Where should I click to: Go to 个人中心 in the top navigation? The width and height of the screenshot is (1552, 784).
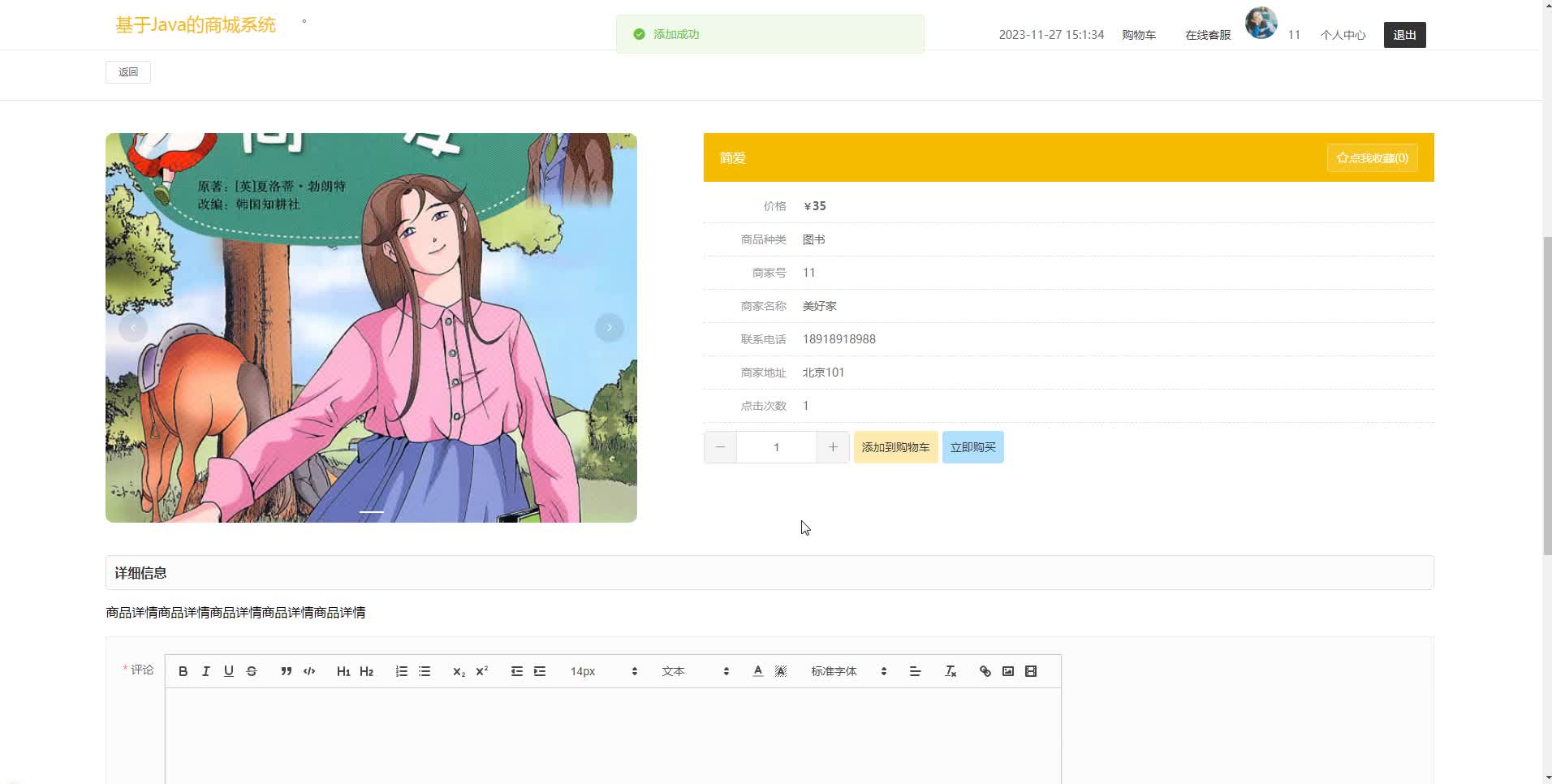(x=1343, y=35)
